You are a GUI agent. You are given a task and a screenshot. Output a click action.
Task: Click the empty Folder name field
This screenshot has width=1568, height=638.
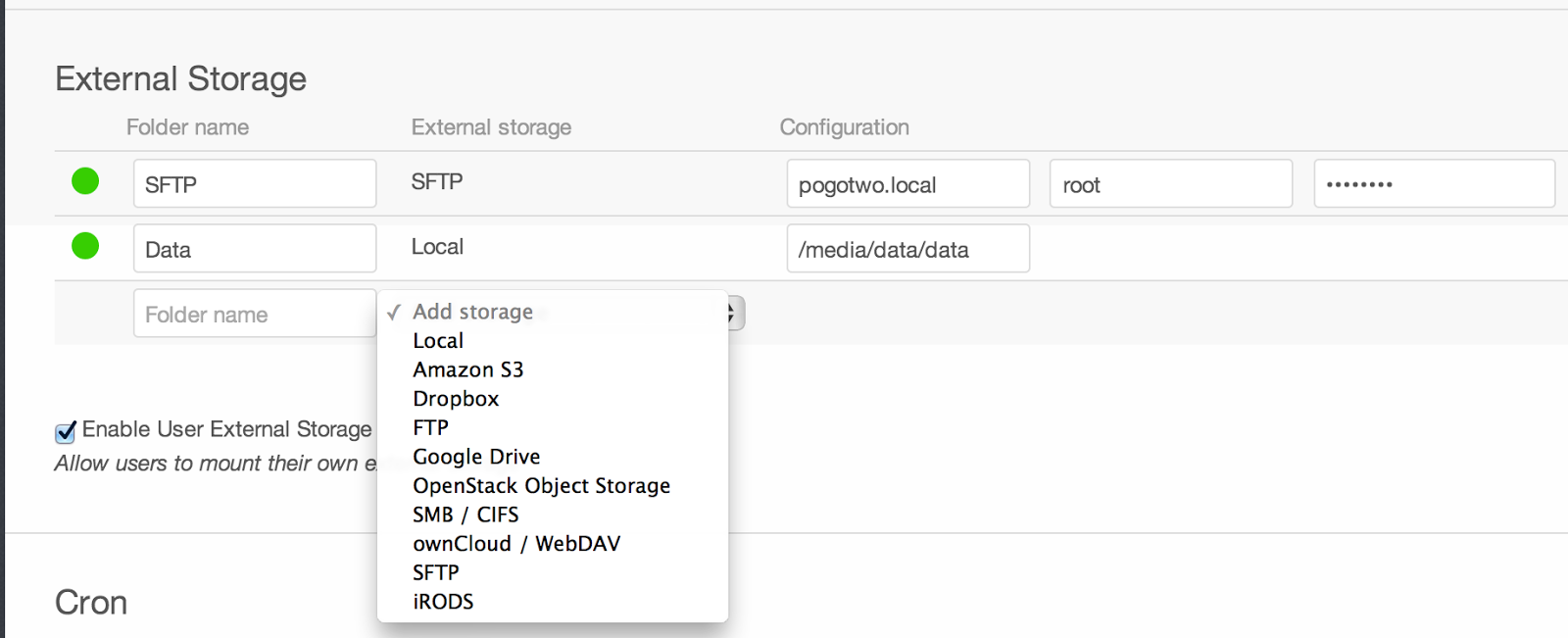(255, 314)
